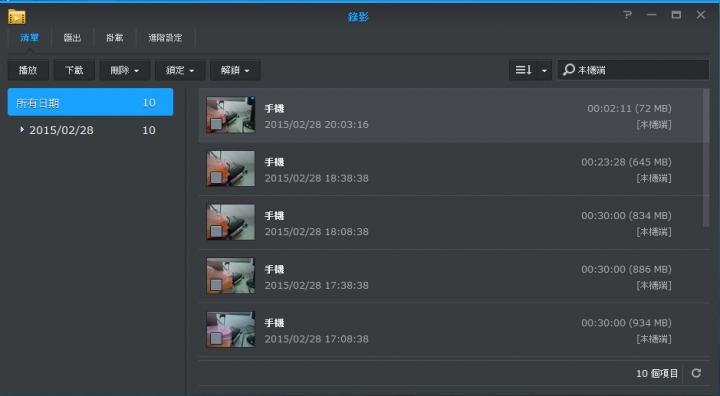
Task: Click the timestamp 2015/02/28 20:03:16
Action: [316, 124]
